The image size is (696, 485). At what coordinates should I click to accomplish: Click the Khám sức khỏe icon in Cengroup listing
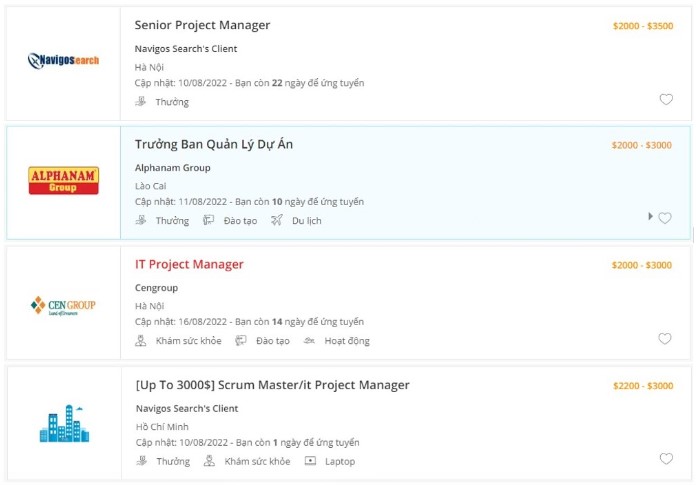[x=141, y=341]
